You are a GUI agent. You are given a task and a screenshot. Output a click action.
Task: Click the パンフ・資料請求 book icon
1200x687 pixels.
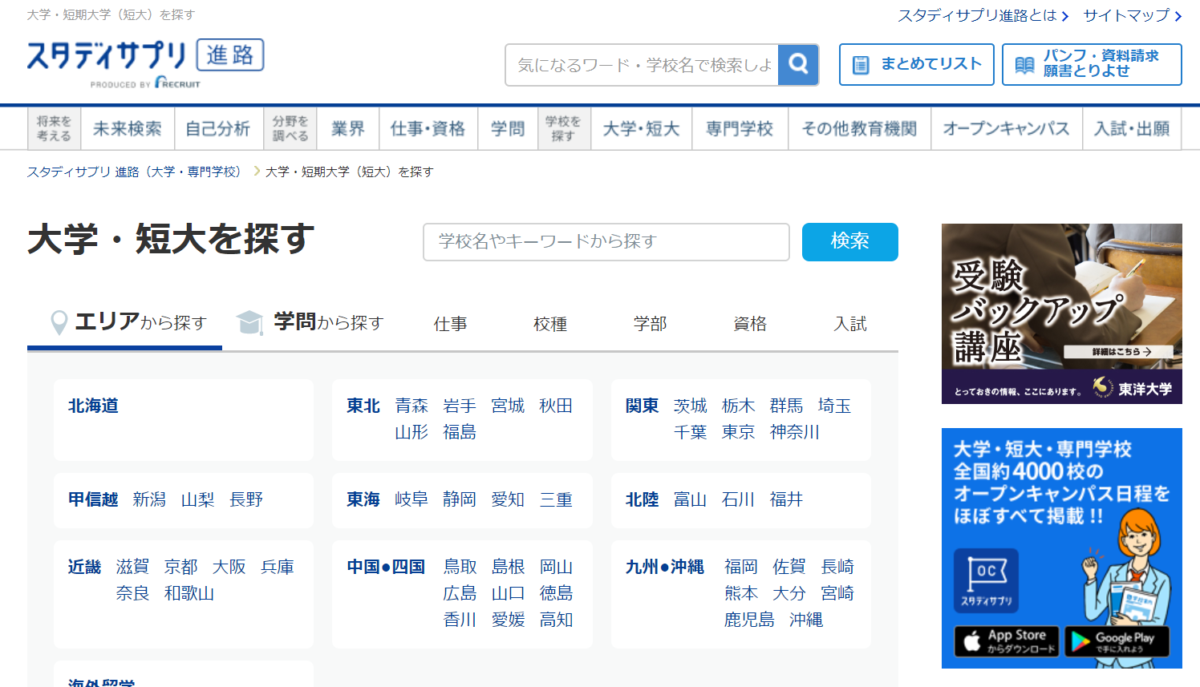(x=1023, y=64)
